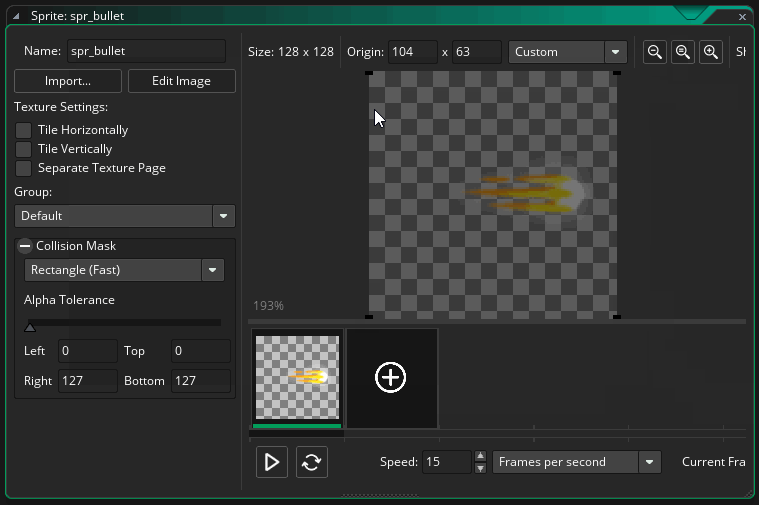The width and height of the screenshot is (759, 505).
Task: Add a new frame with the plus circle
Action: pyautogui.click(x=391, y=377)
